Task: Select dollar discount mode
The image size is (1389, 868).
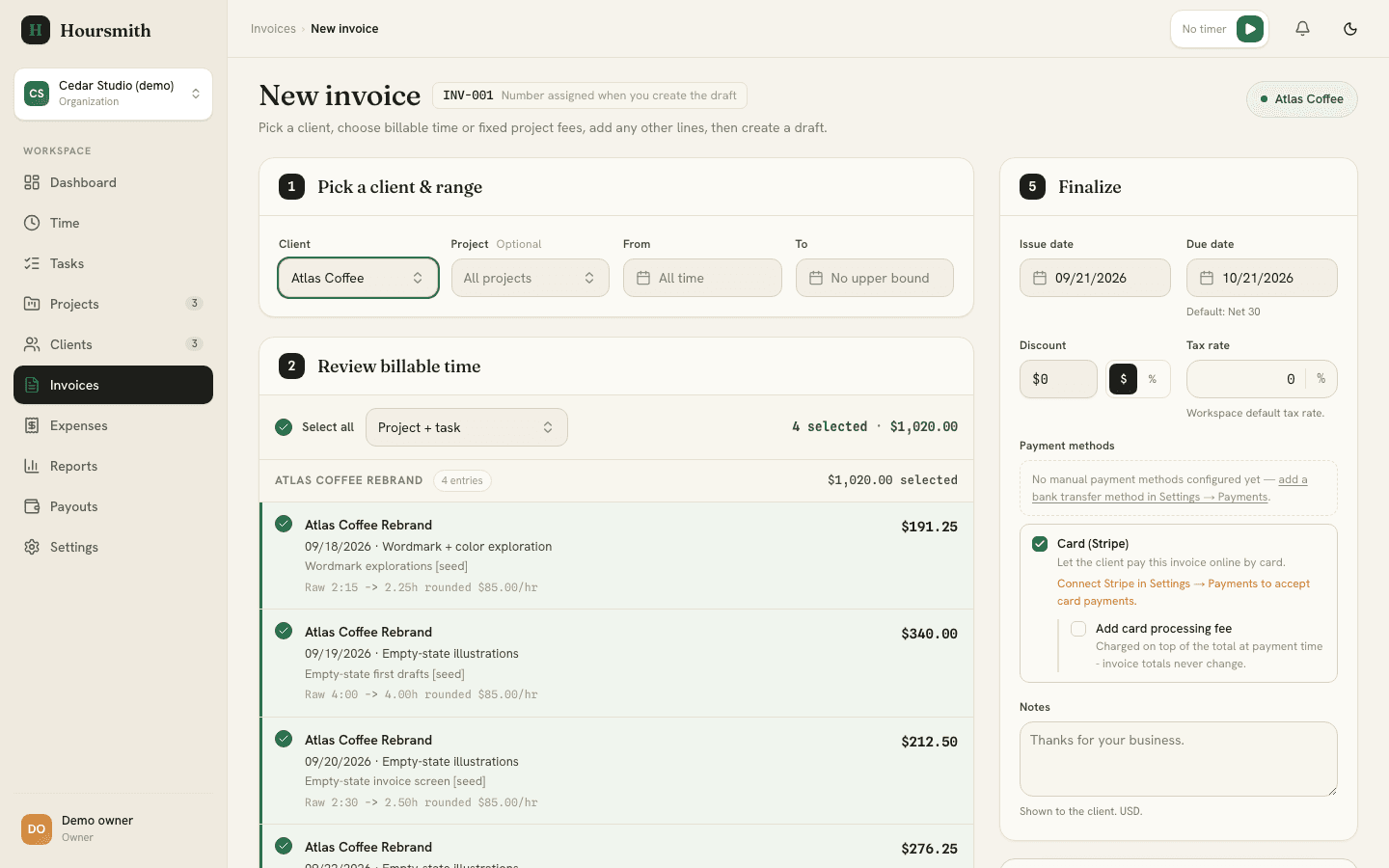Action: click(x=1123, y=379)
